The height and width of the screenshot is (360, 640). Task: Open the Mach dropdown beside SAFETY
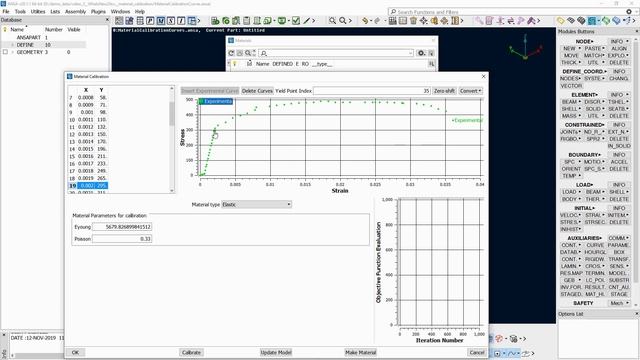[619, 303]
